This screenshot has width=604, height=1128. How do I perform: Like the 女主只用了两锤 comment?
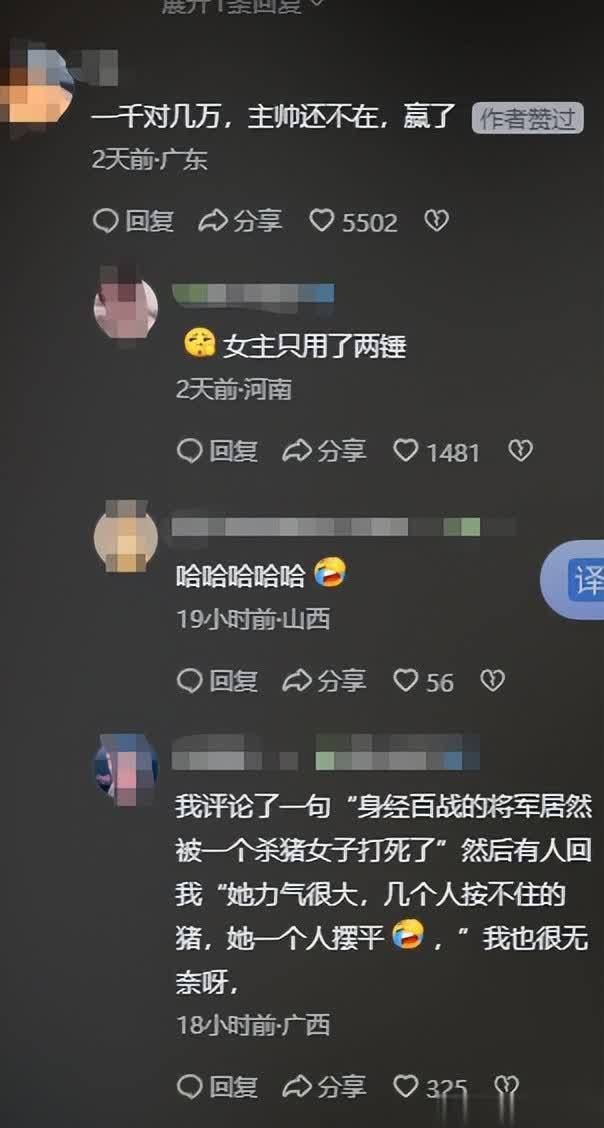436,452
